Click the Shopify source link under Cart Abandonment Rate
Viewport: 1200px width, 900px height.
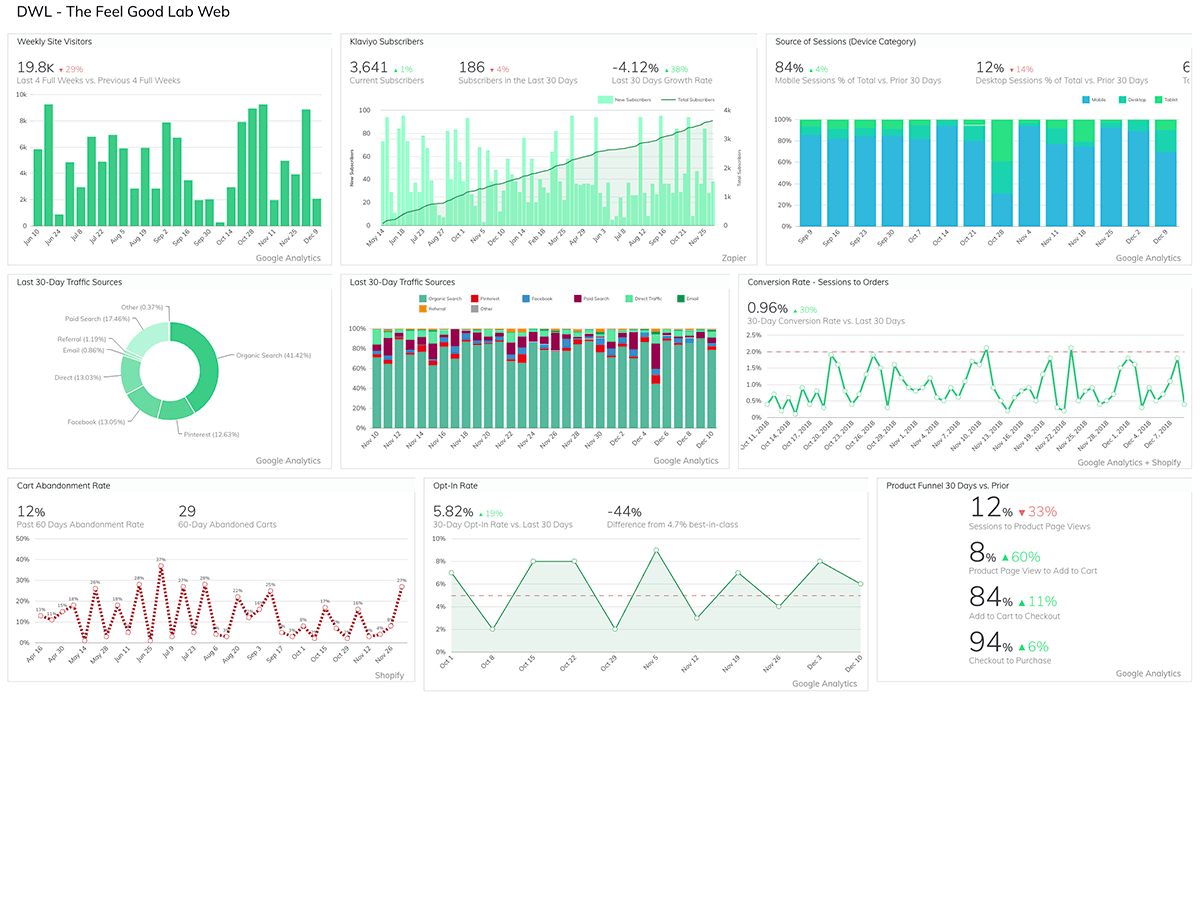[390, 675]
